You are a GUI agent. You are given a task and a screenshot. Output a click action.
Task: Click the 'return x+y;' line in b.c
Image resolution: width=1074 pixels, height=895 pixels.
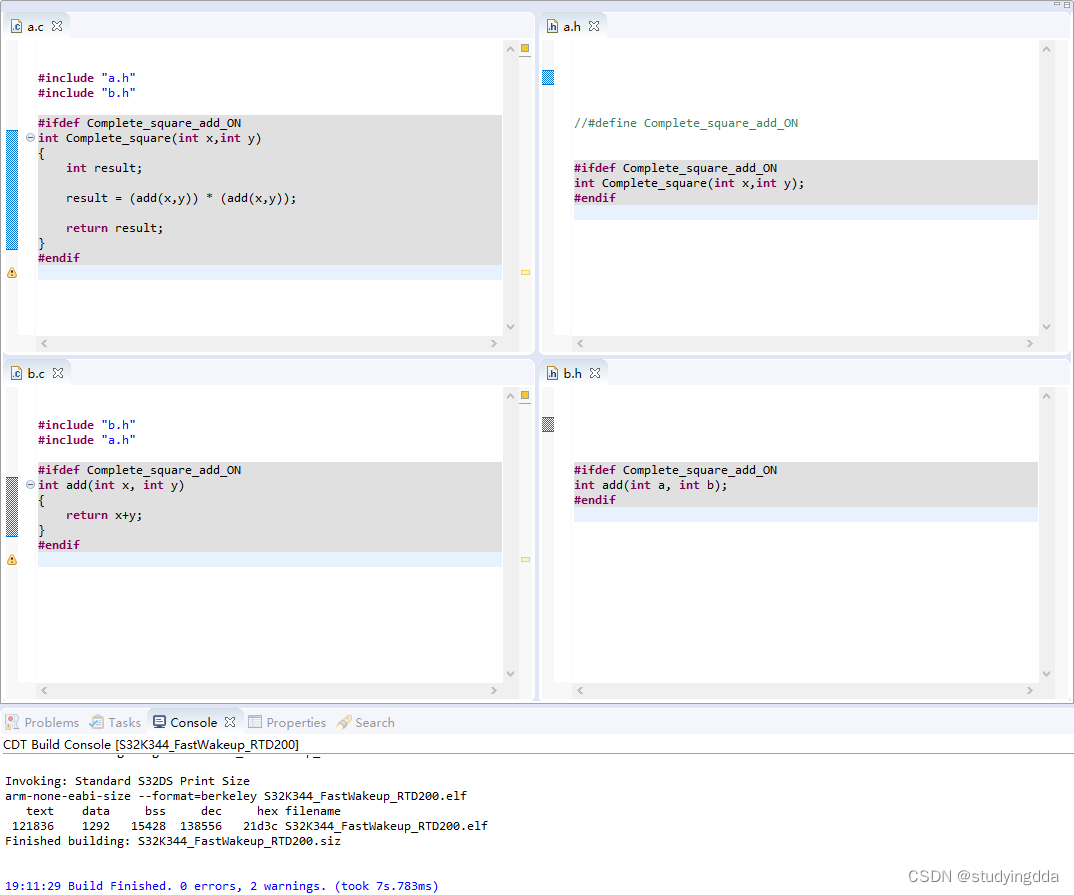104,515
